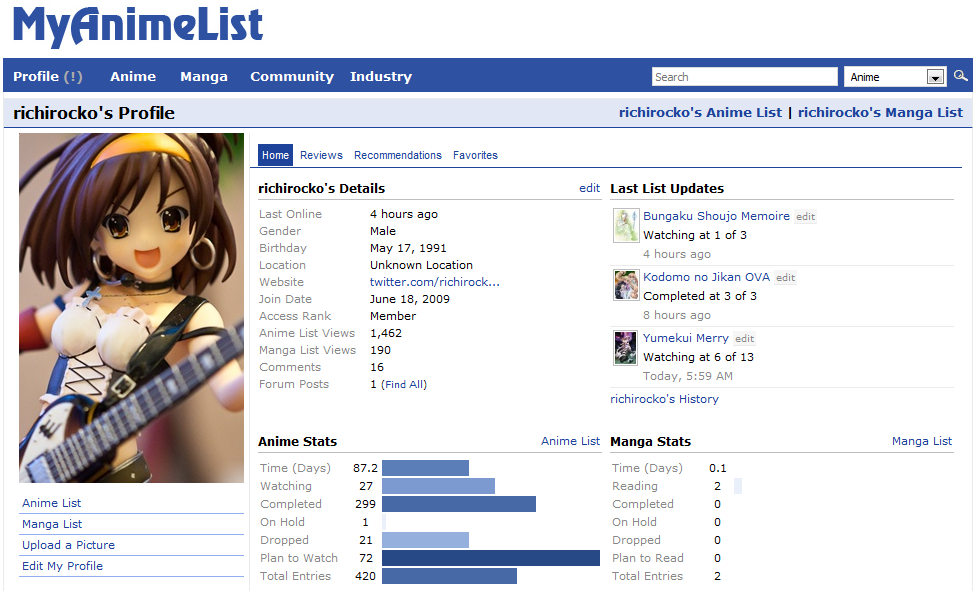The height and width of the screenshot is (591, 979).
Task: Click the anime Completed count 299
Action: pos(365,504)
